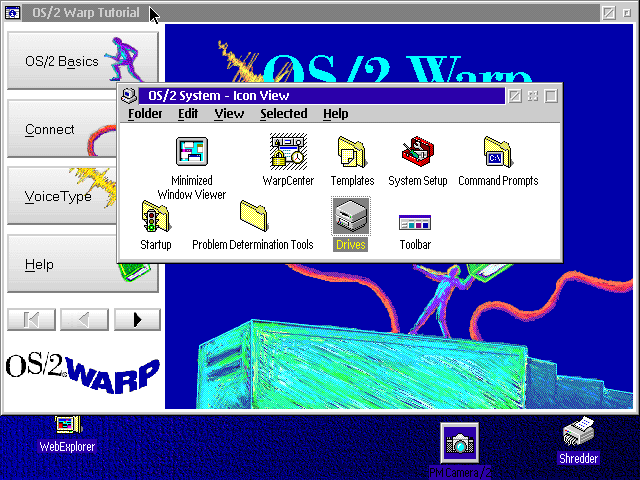The image size is (640, 480).
Task: Go to the first tutorial page
Action: click(31, 319)
